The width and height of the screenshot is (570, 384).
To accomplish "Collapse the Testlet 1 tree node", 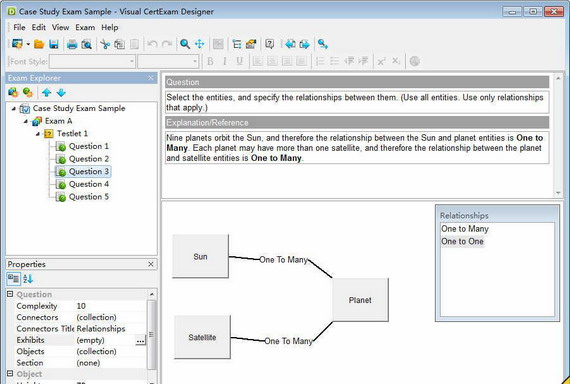I will tap(37, 134).
